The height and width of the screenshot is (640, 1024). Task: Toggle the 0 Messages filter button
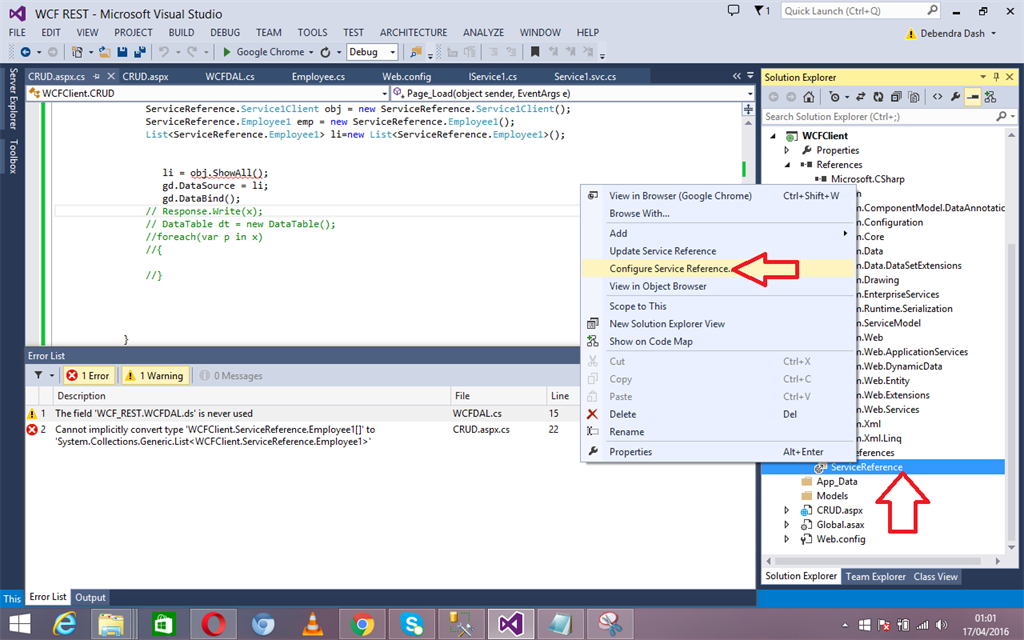(x=230, y=376)
